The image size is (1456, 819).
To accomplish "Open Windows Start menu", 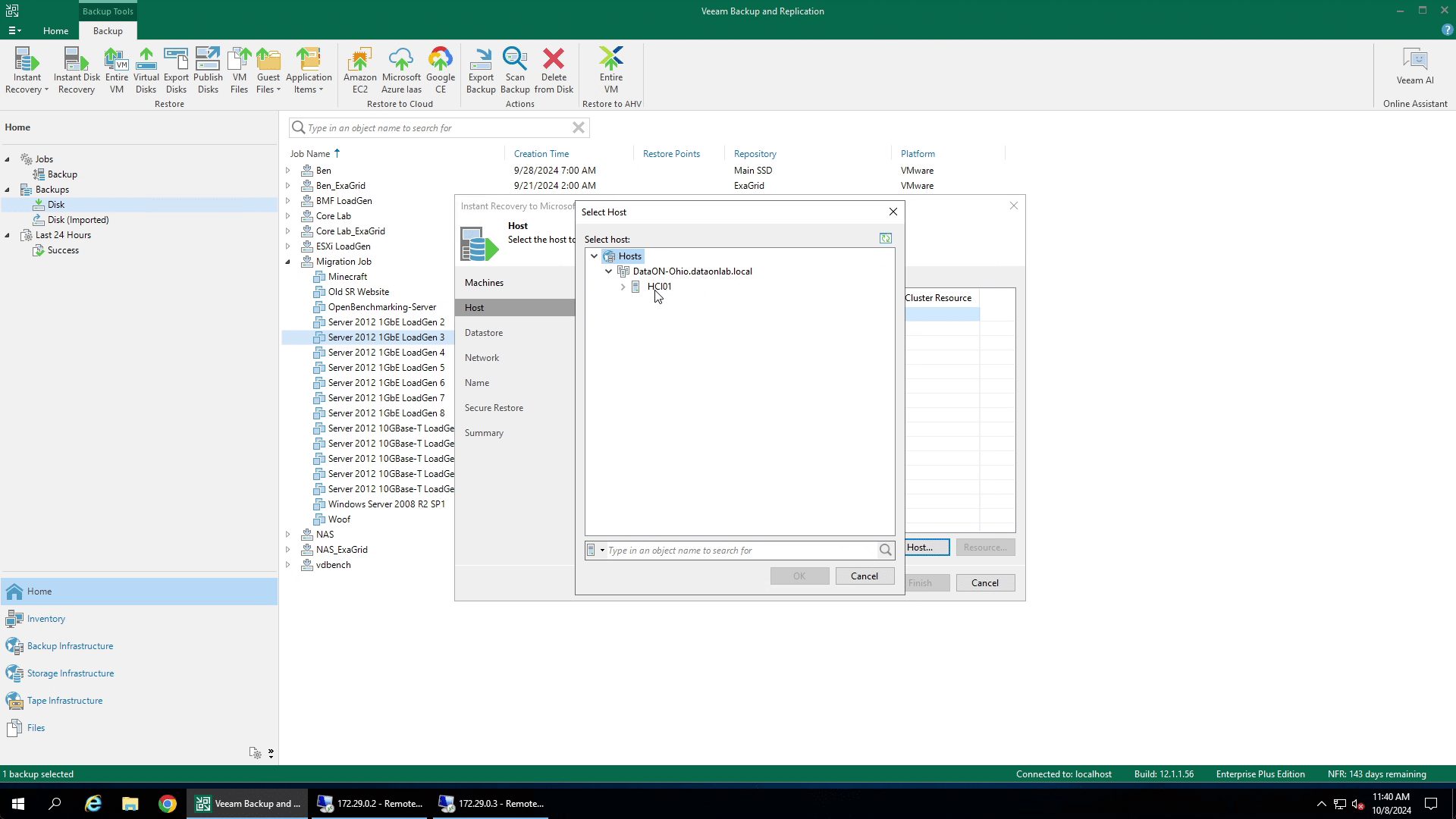I will 18,804.
